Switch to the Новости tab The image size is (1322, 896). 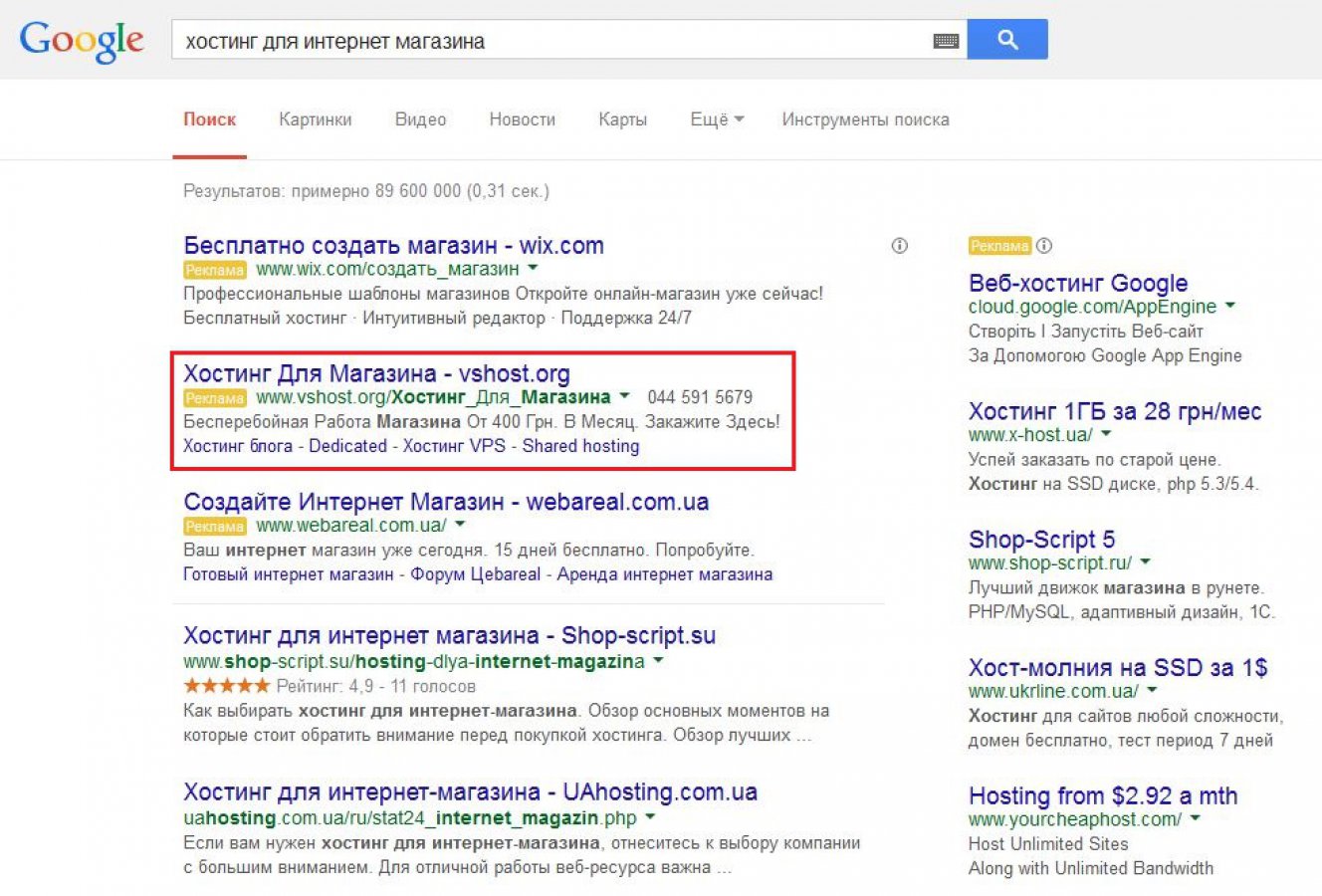point(522,119)
